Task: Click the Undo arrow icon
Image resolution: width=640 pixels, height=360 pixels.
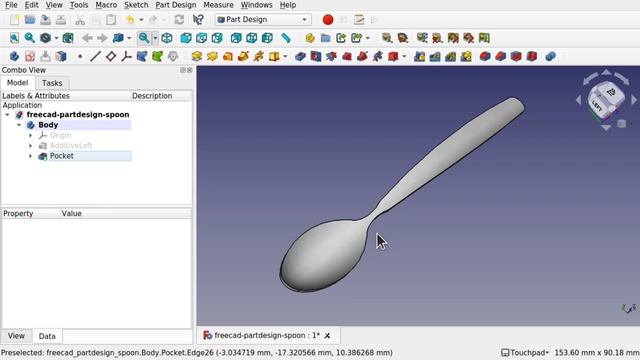Action: click(x=131, y=20)
